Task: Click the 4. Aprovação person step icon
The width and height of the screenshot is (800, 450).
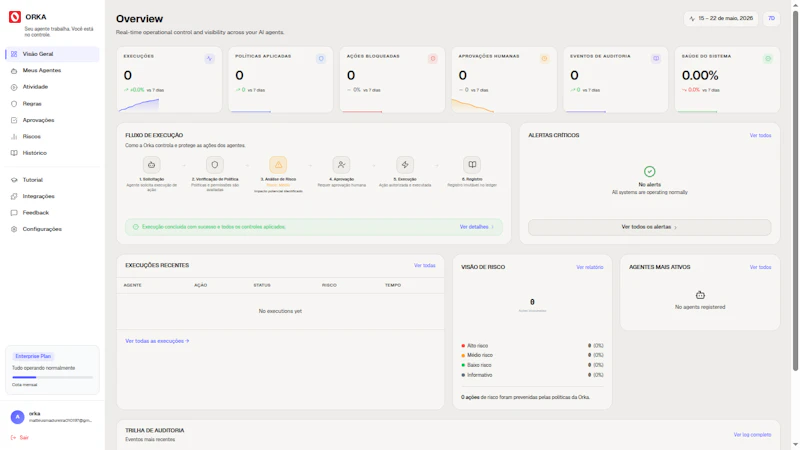Action: pyautogui.click(x=341, y=165)
